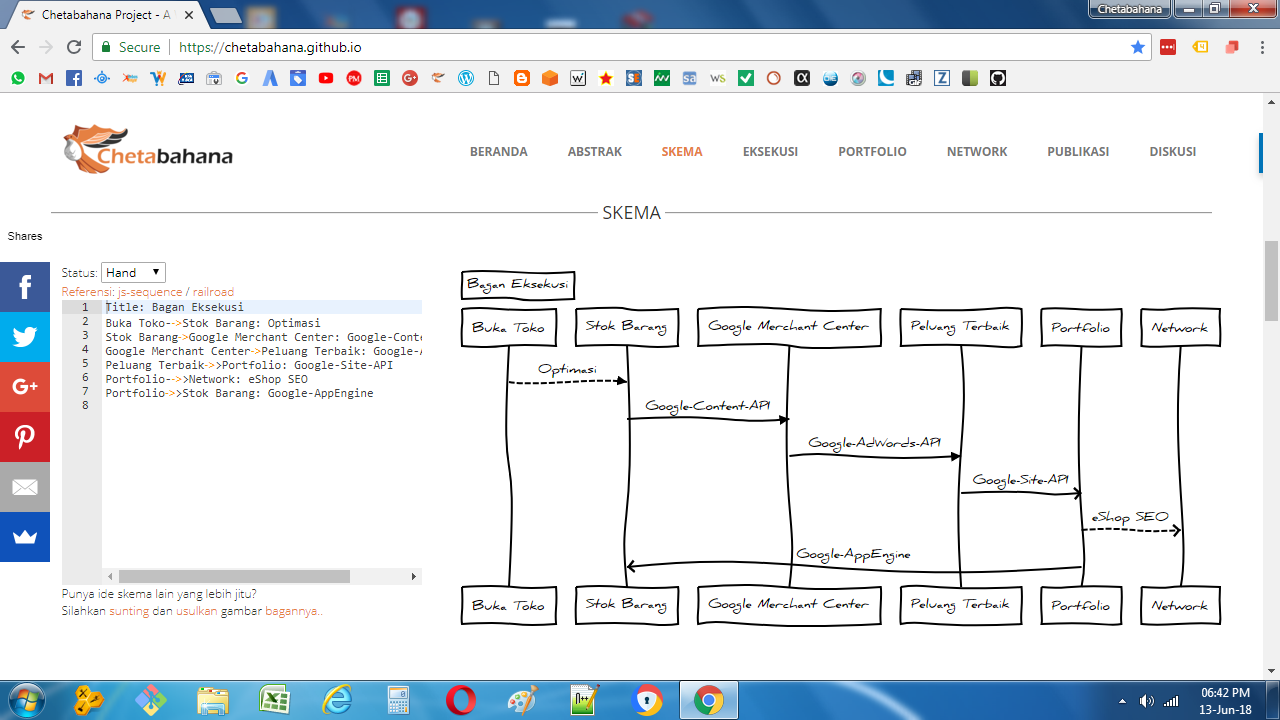This screenshot has width=1280, height=720.
Task: Open the blue Z bookmark
Action: [x=941, y=78]
